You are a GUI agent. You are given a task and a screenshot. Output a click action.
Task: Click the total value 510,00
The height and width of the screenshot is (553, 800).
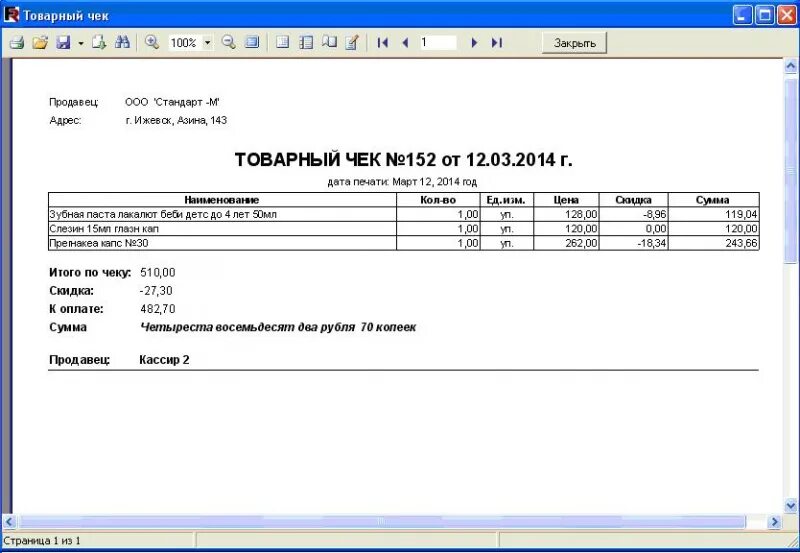158,272
